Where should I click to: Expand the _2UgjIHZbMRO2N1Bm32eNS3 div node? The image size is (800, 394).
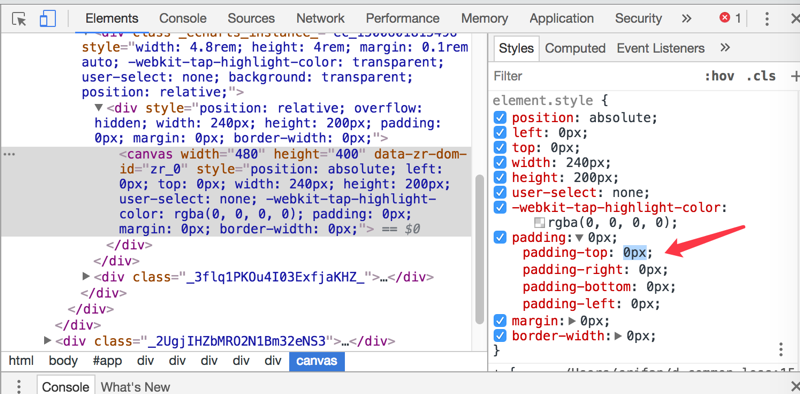pyautogui.click(x=48, y=340)
